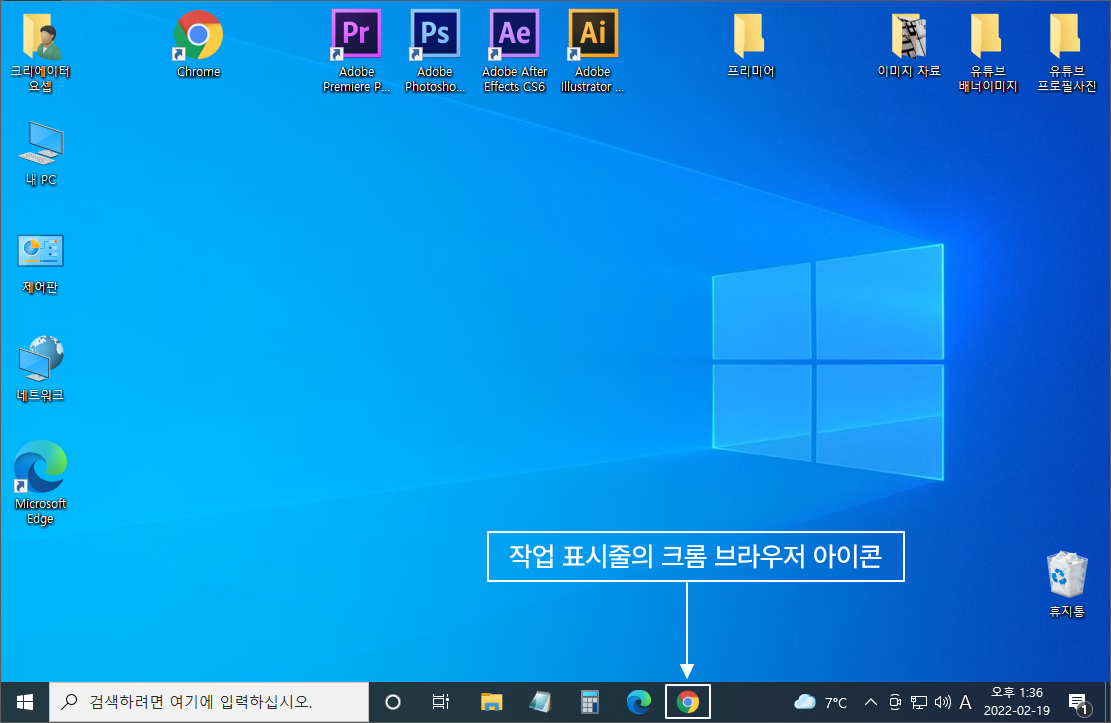Open the Windows Start menu
Image resolution: width=1111 pixels, height=723 pixels.
(x=25, y=702)
